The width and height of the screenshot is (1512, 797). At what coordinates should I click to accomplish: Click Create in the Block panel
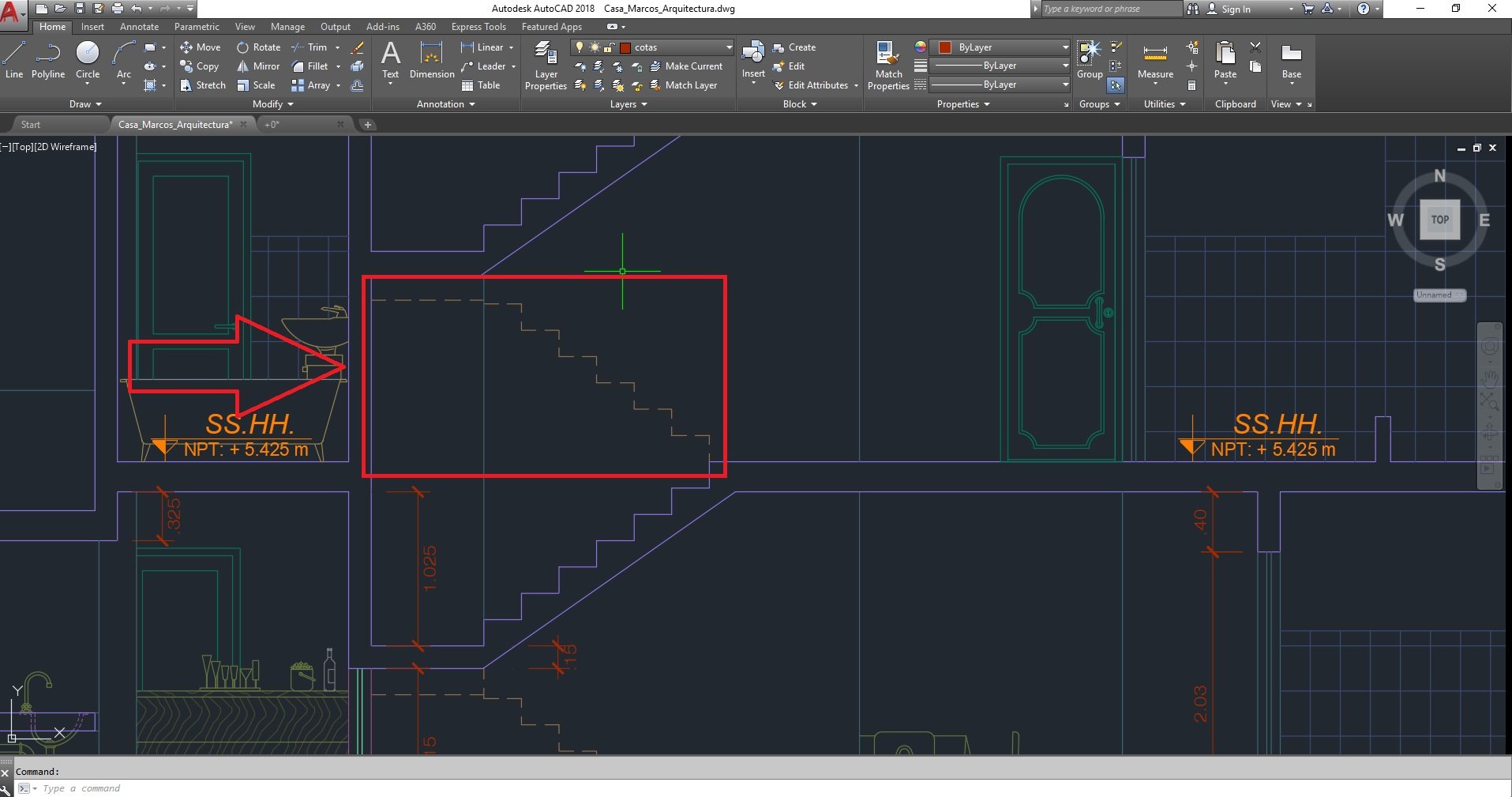[x=794, y=47]
